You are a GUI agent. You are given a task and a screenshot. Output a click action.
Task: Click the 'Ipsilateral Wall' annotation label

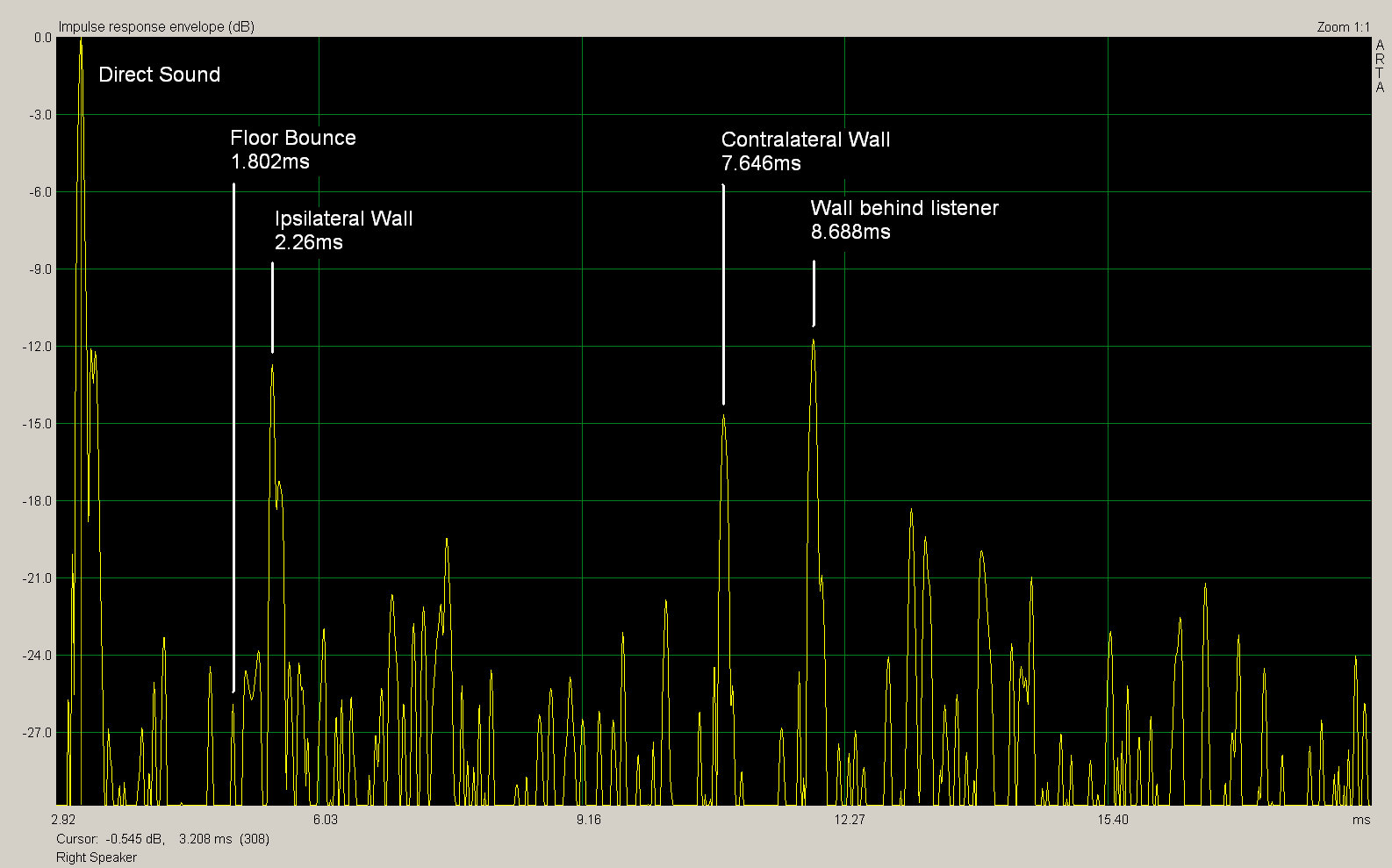pos(343,219)
